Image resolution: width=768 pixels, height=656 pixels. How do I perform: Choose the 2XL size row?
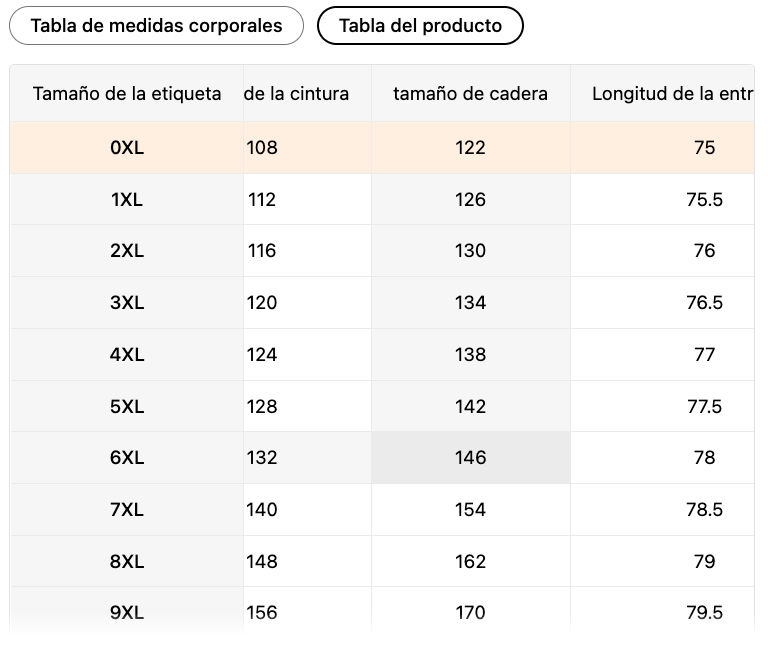(x=382, y=251)
